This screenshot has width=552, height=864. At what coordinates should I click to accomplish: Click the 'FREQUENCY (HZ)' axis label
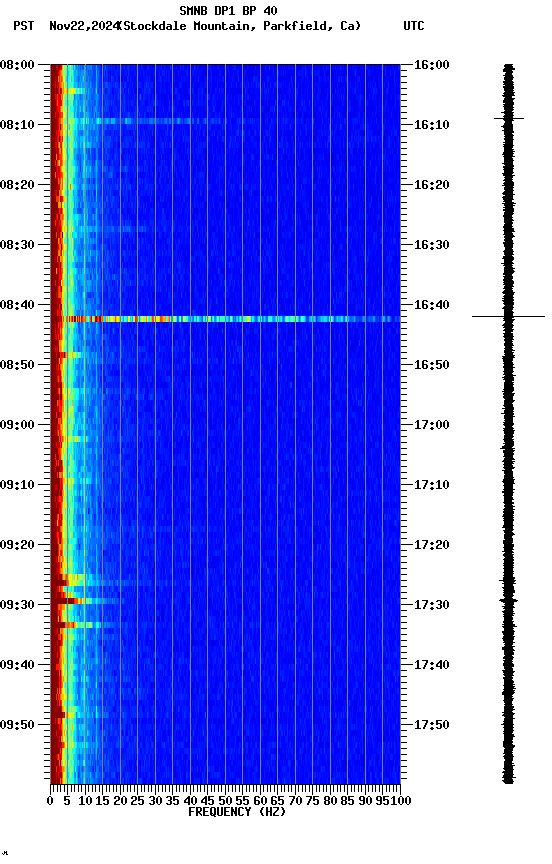(237, 813)
